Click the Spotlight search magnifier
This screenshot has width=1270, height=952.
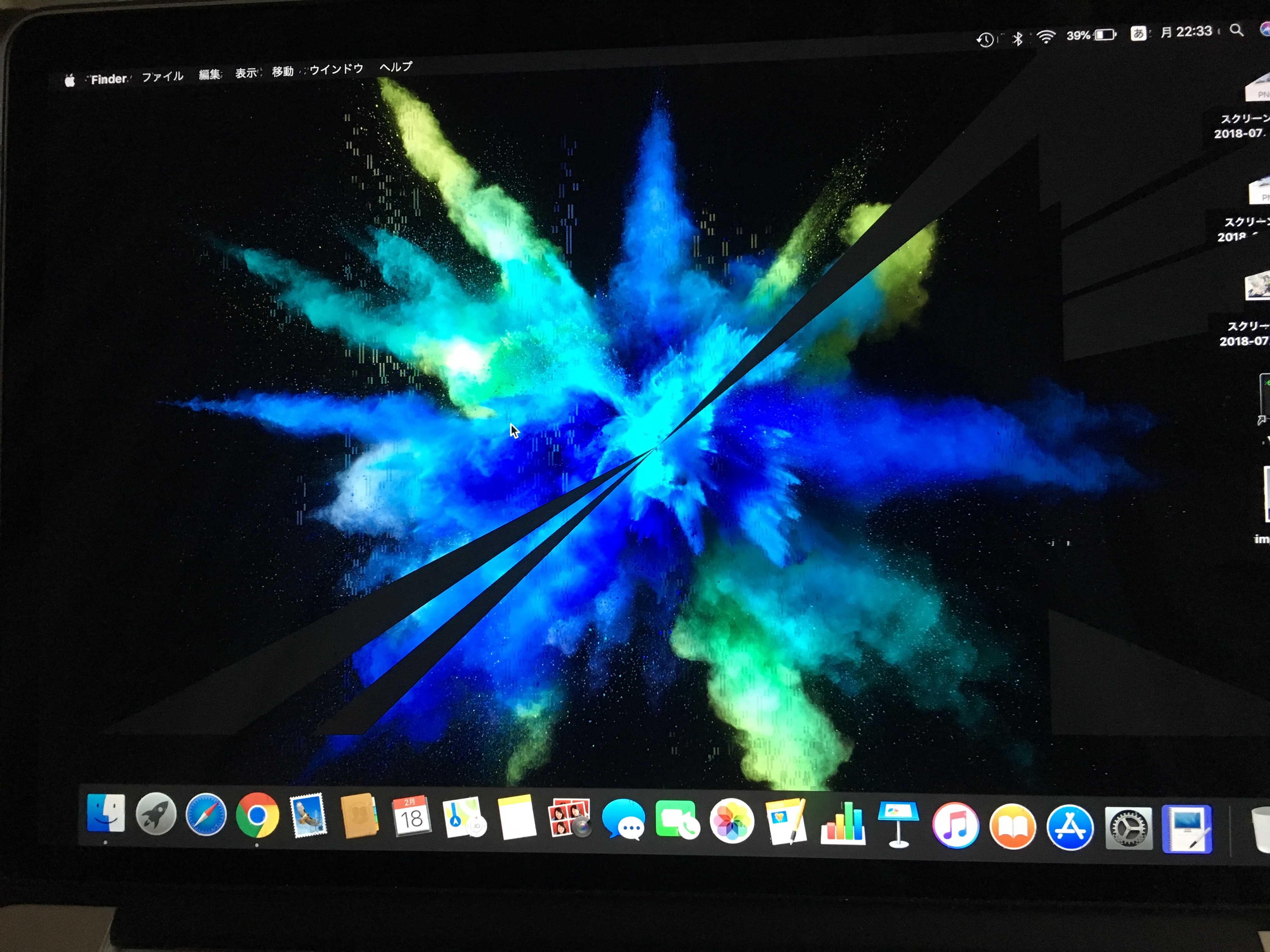(x=1237, y=30)
